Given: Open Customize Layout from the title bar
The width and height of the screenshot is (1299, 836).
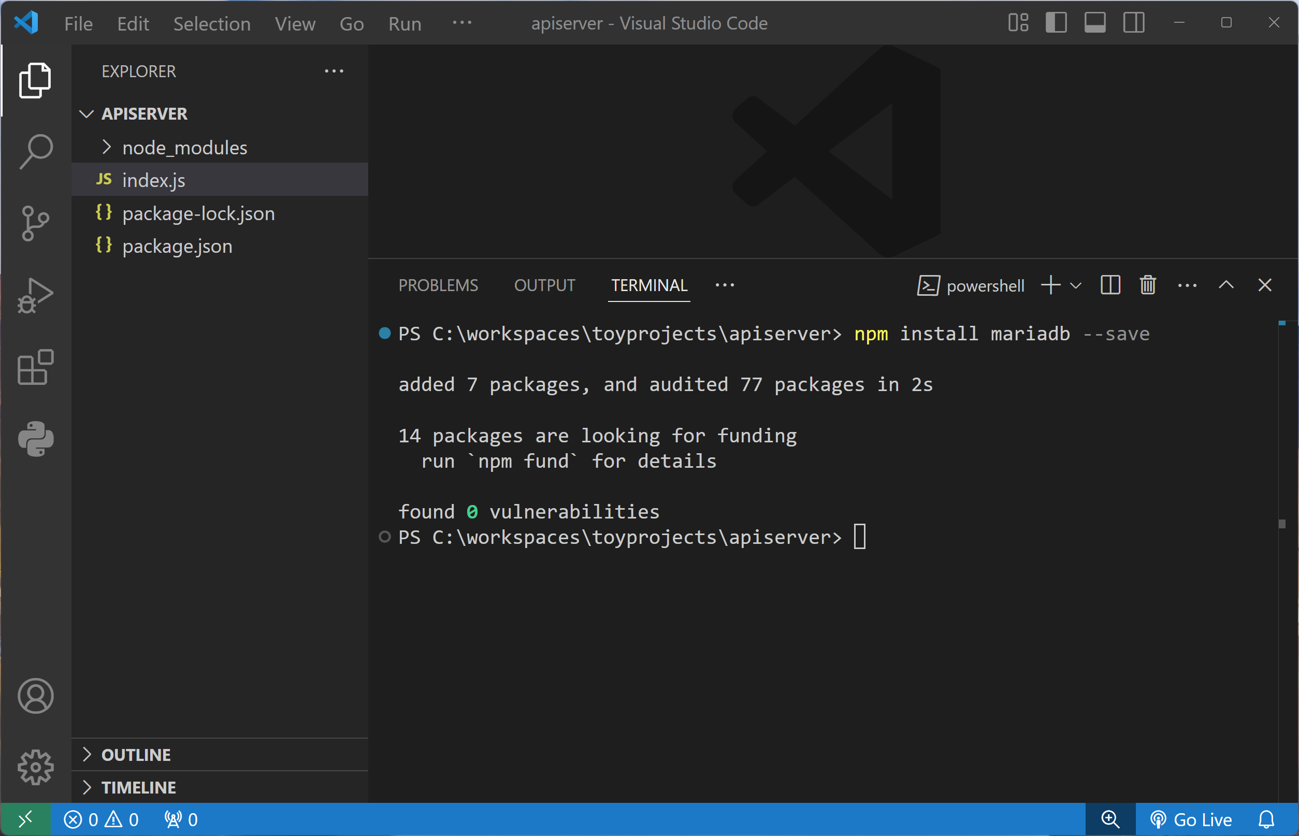Looking at the screenshot, I should coord(1018,22).
